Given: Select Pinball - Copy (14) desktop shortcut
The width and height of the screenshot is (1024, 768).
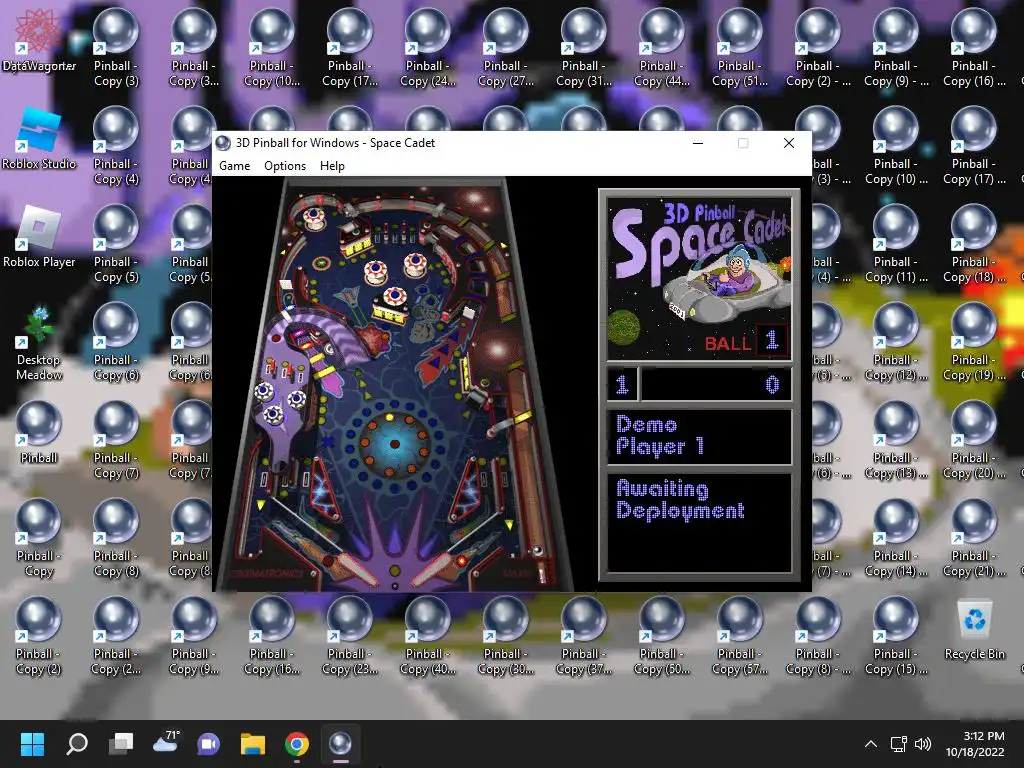Looking at the screenshot, I should (x=895, y=538).
